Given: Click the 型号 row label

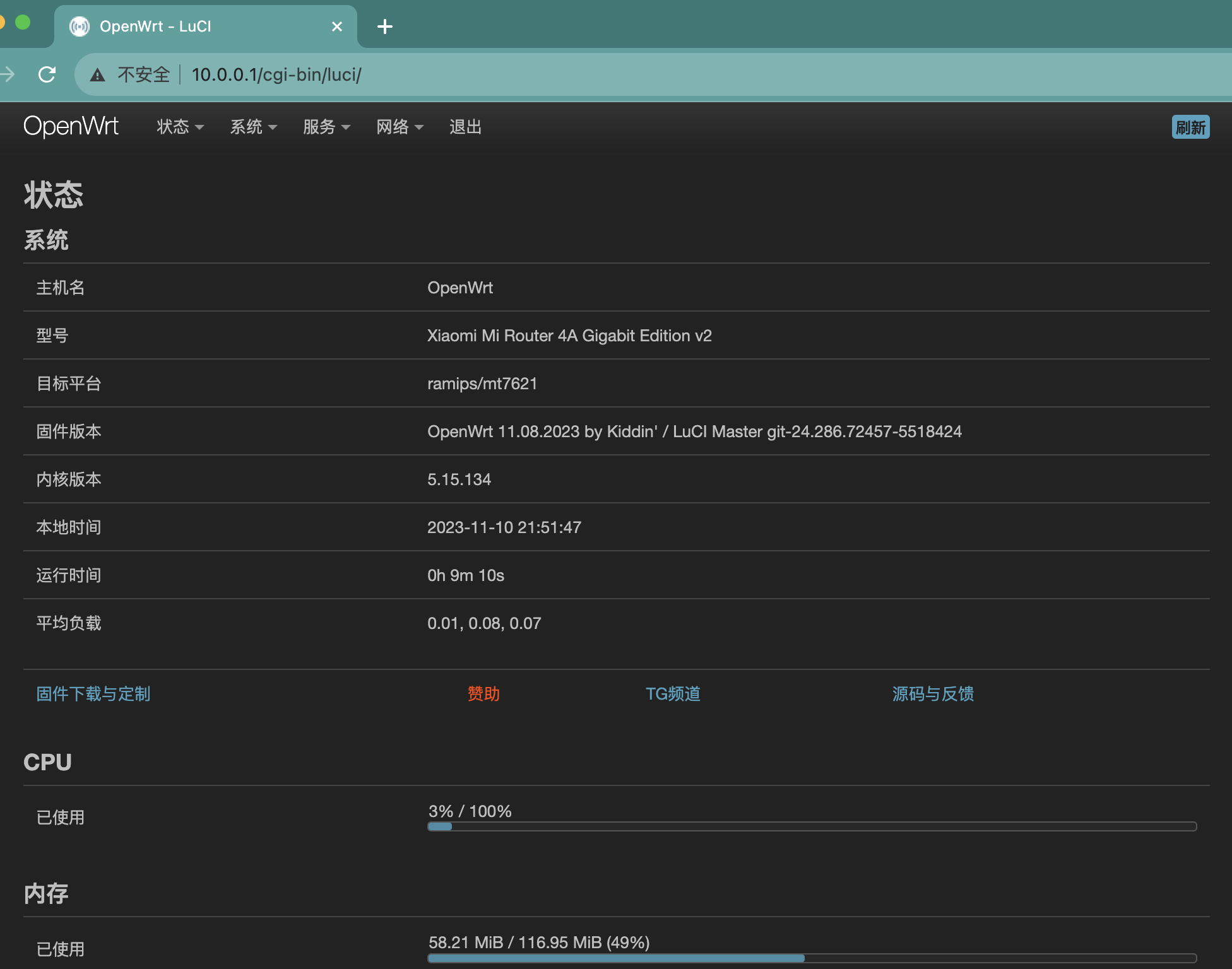Looking at the screenshot, I should (x=52, y=336).
